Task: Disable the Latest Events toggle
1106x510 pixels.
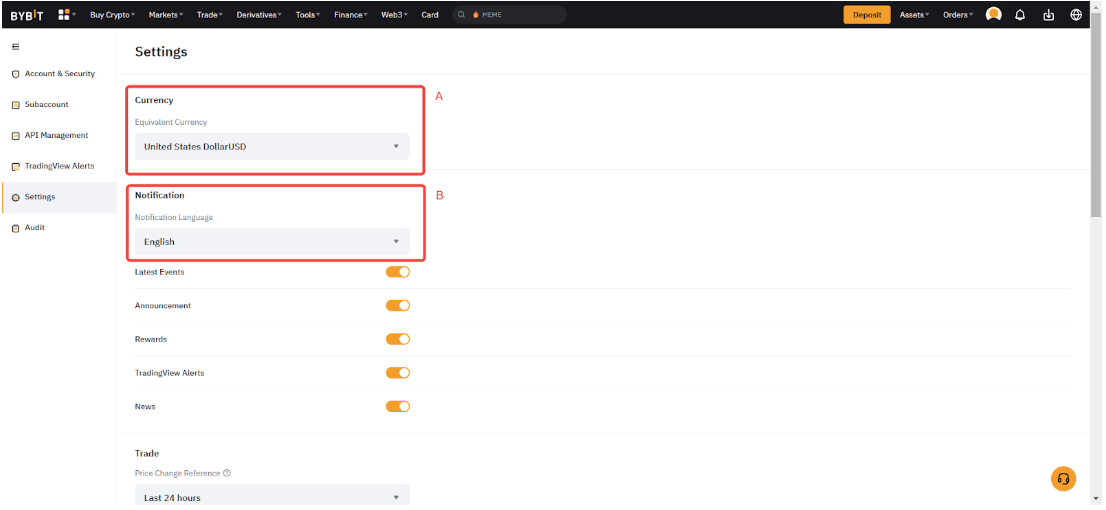Action: tap(398, 272)
